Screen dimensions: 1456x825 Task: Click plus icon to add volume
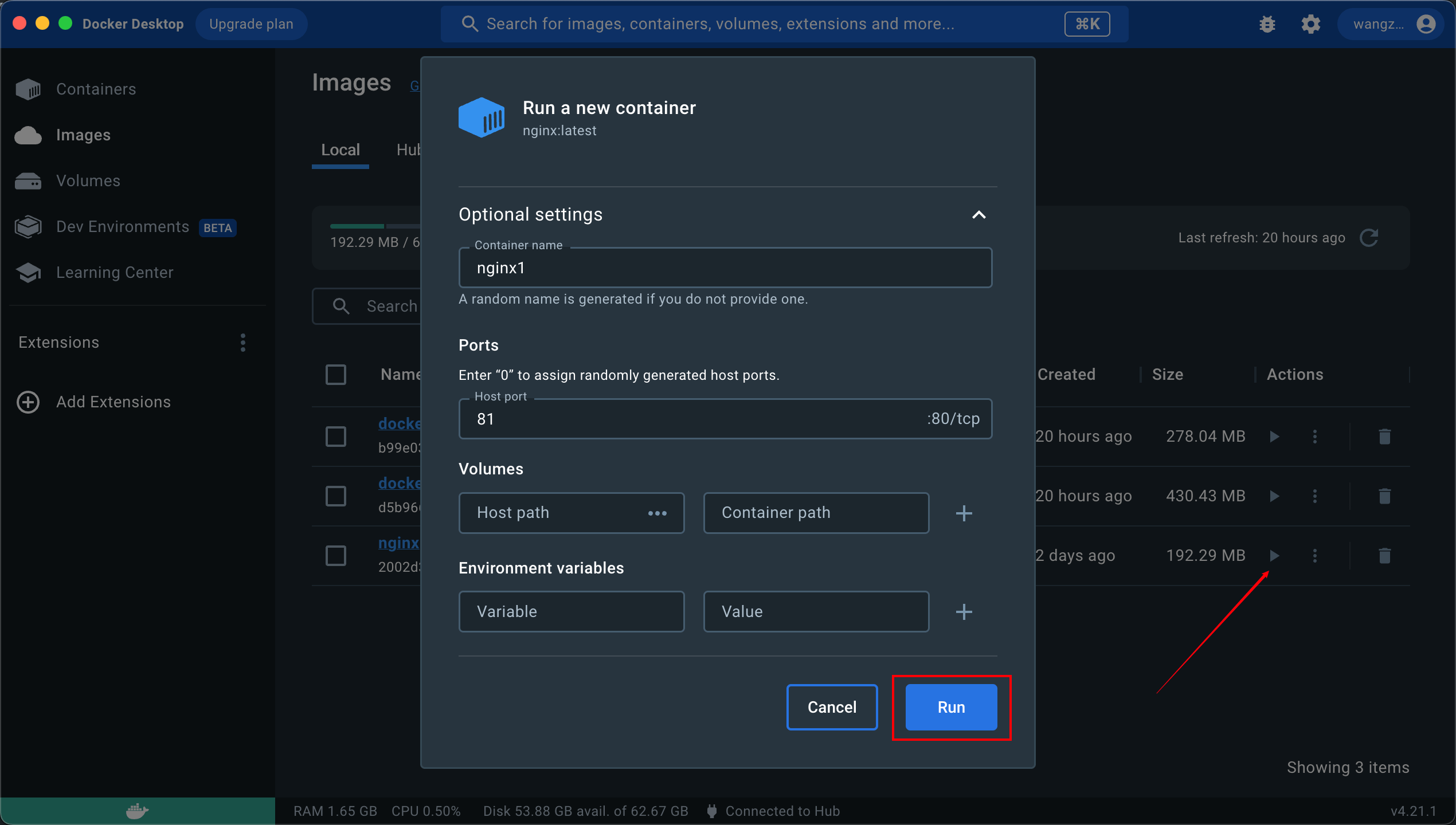click(964, 513)
